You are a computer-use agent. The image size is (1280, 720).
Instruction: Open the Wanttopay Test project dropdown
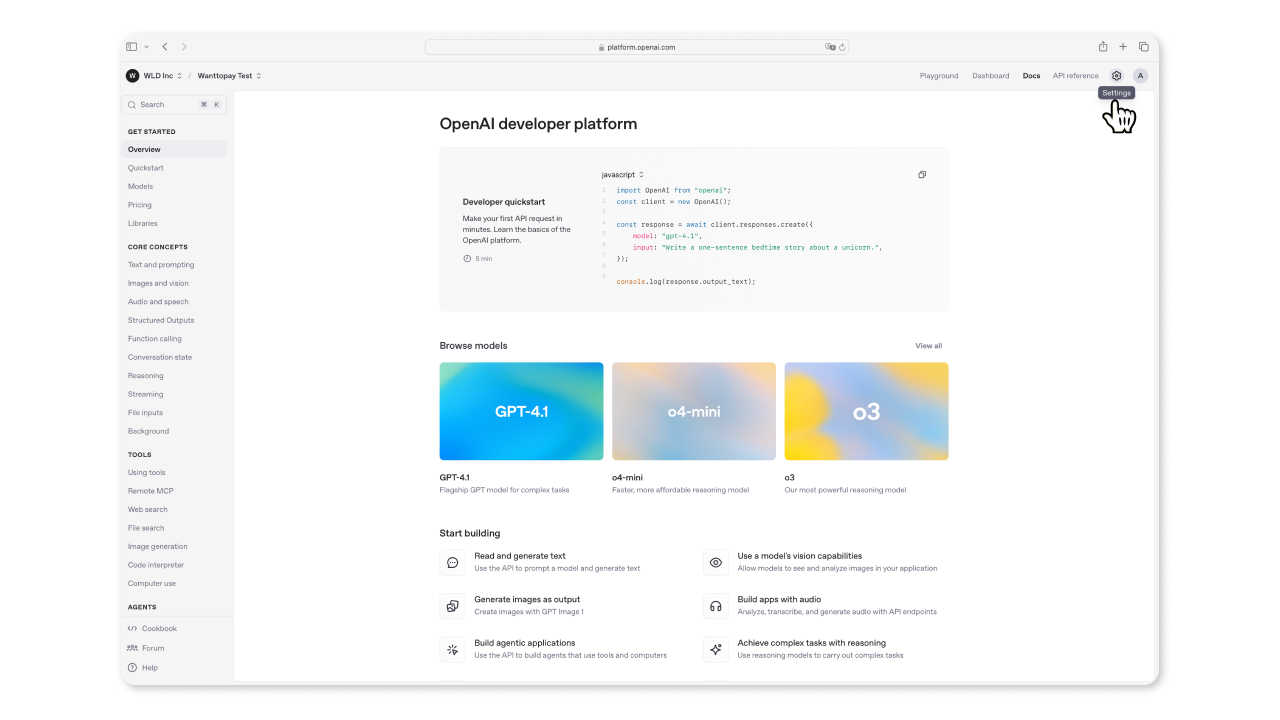point(229,76)
